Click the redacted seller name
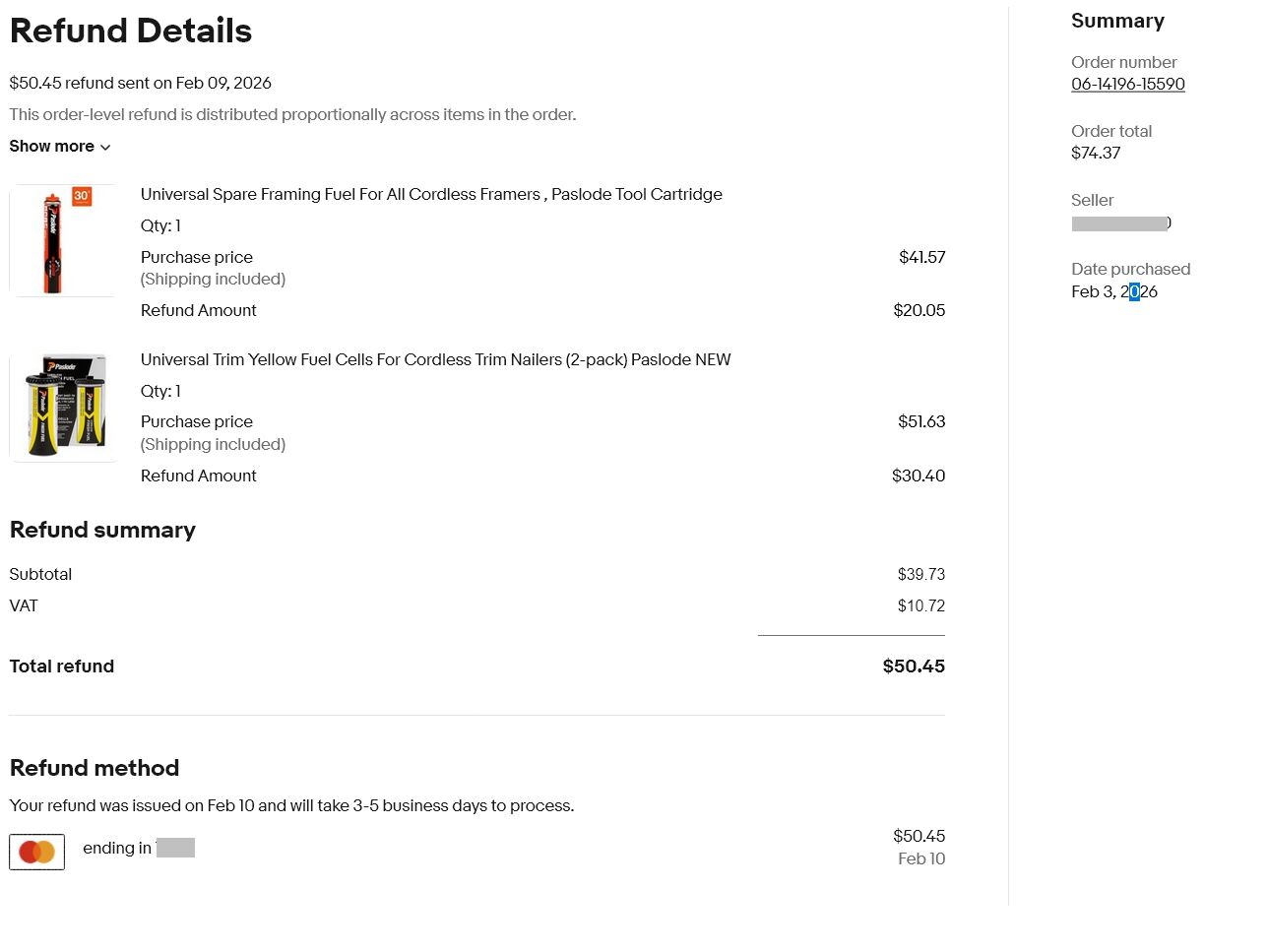Image resolution: width=1268 pixels, height=952 pixels. tap(1120, 223)
